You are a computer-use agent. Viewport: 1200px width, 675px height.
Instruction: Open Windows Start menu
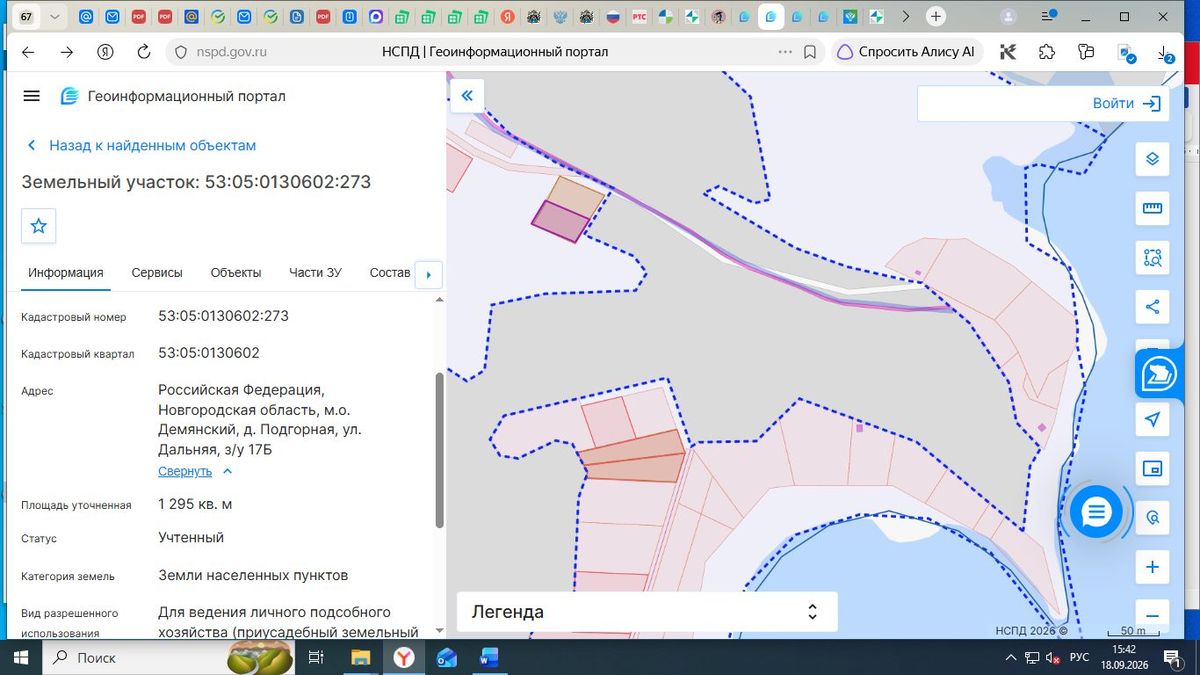click(x=20, y=658)
